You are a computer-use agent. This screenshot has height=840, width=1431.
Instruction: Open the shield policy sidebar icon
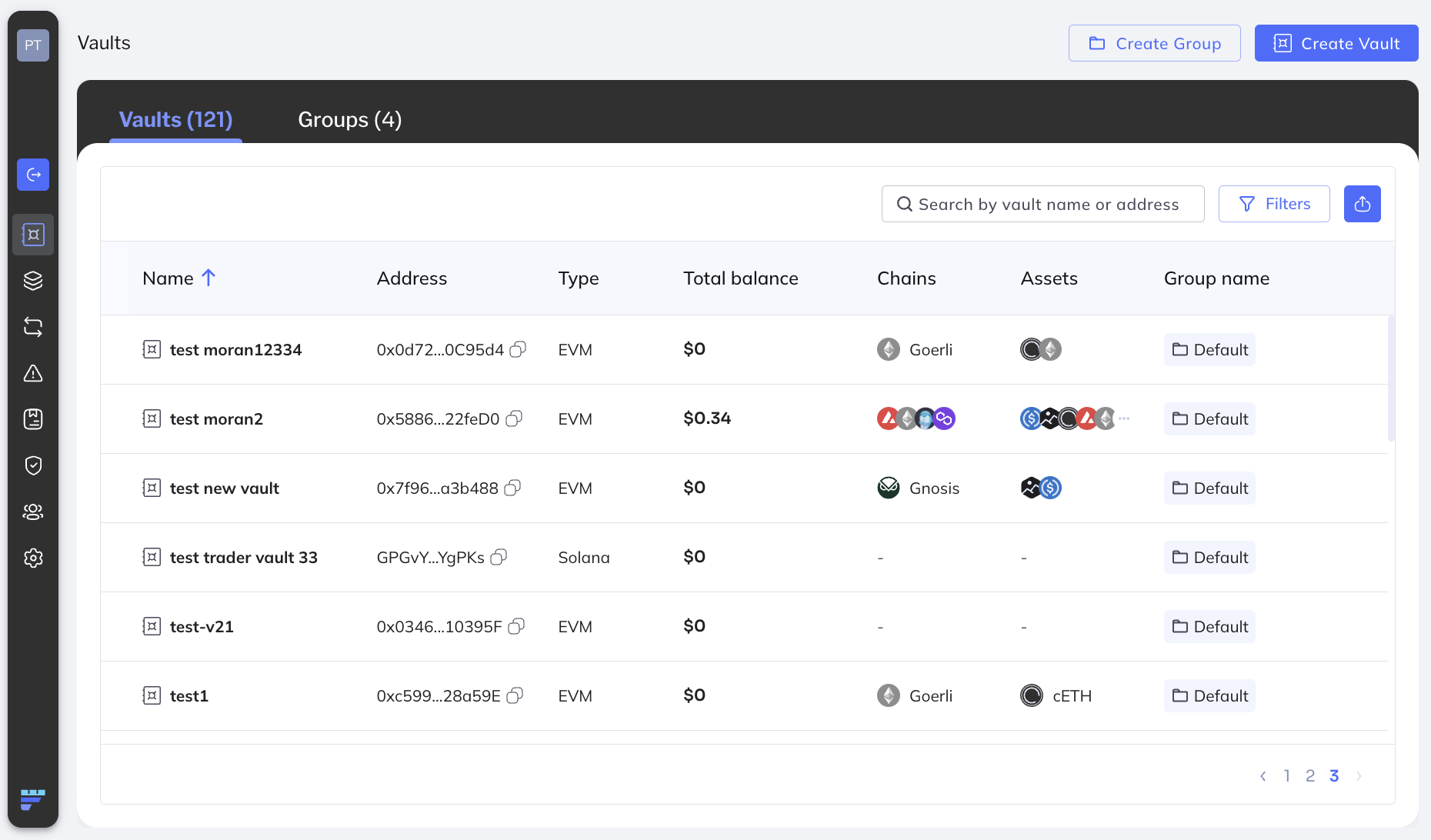(x=33, y=465)
